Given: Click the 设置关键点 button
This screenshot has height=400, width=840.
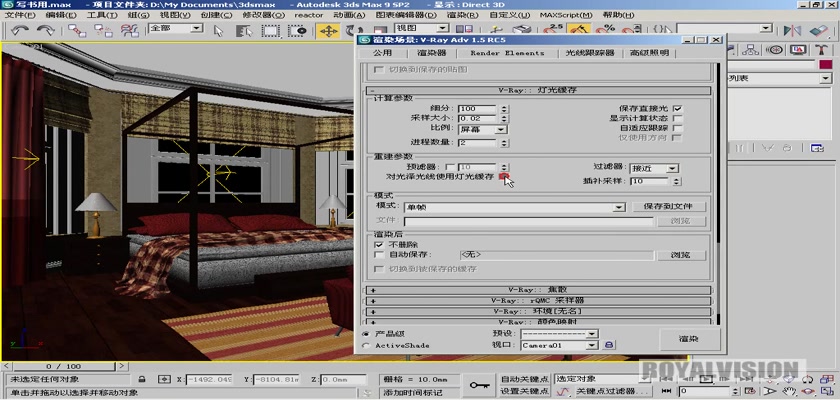Looking at the screenshot, I should coord(524,391).
